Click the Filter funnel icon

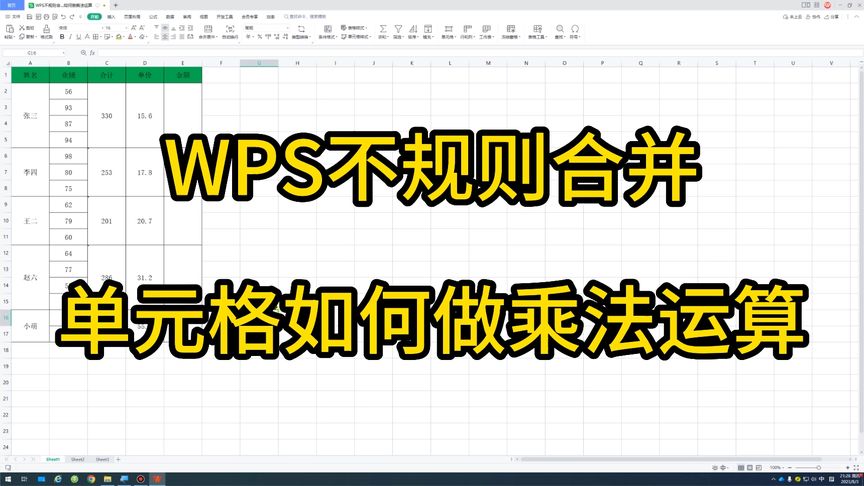coord(398,28)
